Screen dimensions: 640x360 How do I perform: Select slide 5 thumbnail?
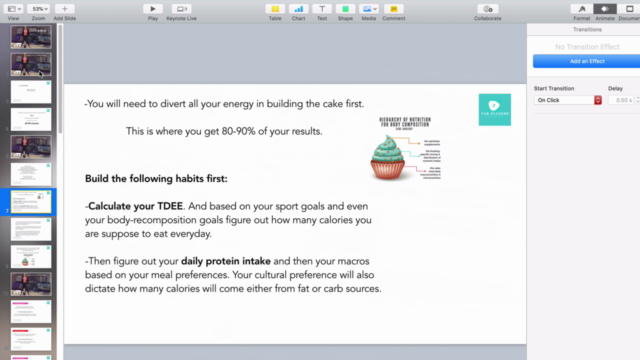(31, 147)
